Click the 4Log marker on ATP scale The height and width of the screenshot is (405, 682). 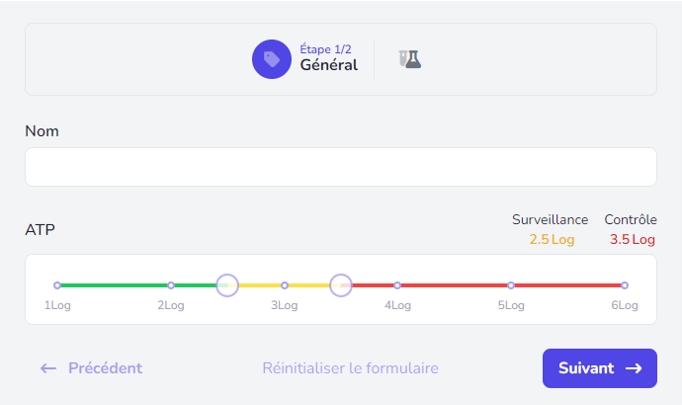pos(397,285)
